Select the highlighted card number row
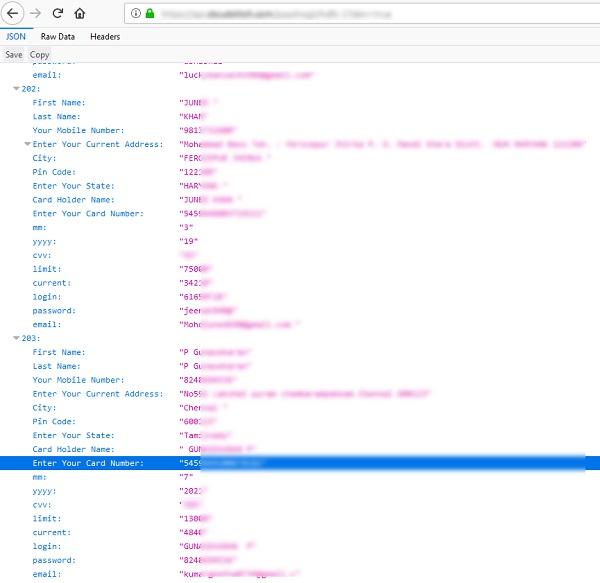Screen dimensions: 600x583 (300, 463)
